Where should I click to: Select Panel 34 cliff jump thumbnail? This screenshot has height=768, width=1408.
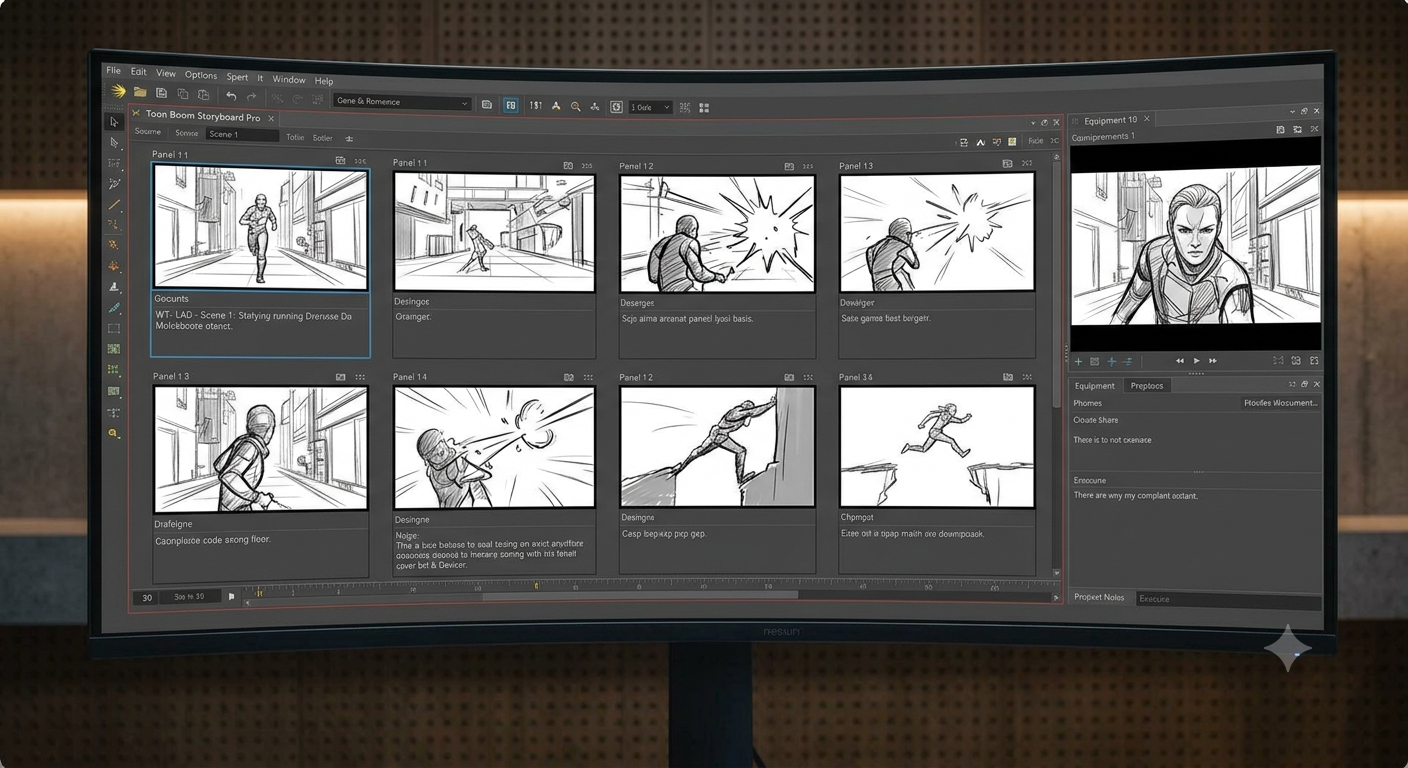point(937,447)
